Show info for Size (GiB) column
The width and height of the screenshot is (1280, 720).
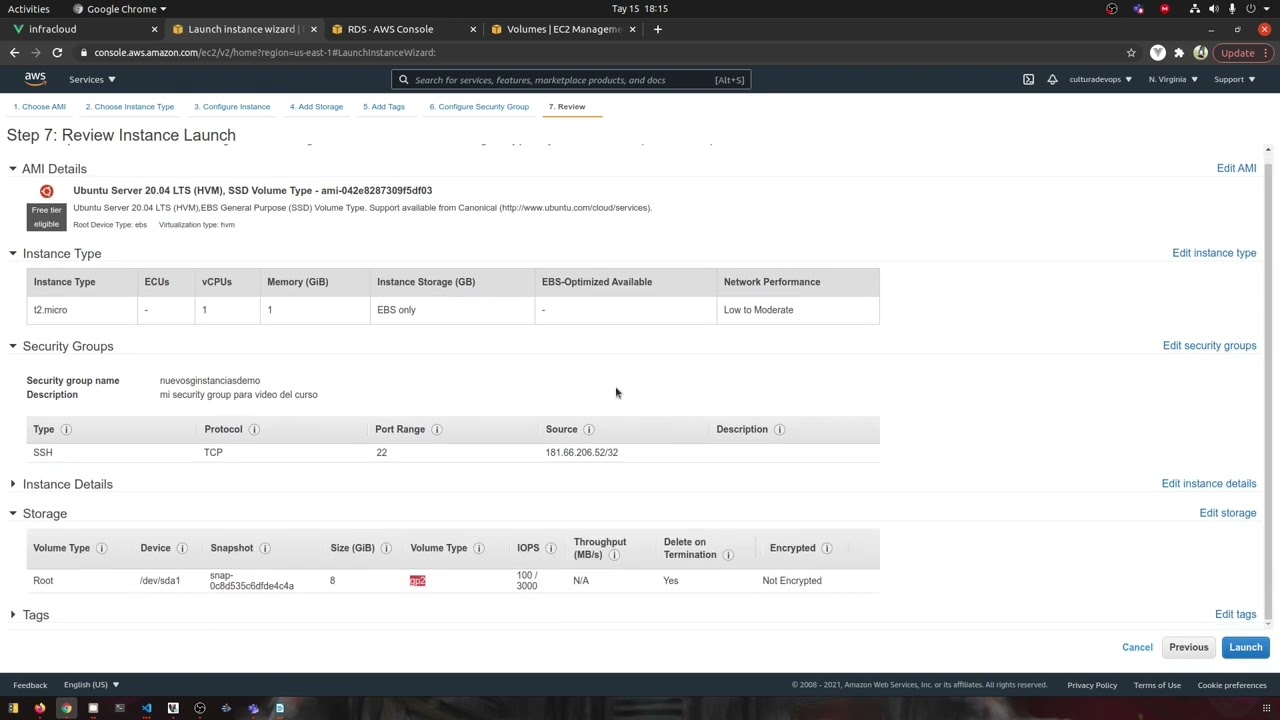pos(386,548)
